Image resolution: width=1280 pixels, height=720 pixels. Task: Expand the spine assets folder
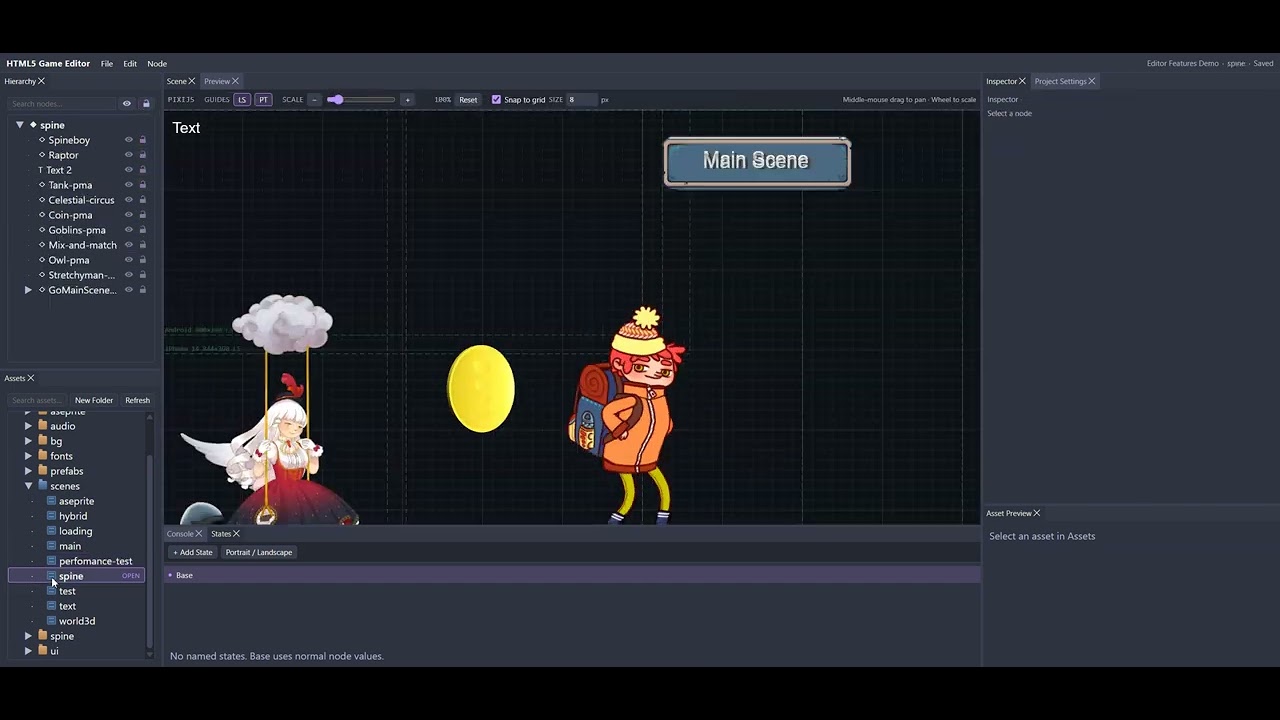(x=29, y=636)
